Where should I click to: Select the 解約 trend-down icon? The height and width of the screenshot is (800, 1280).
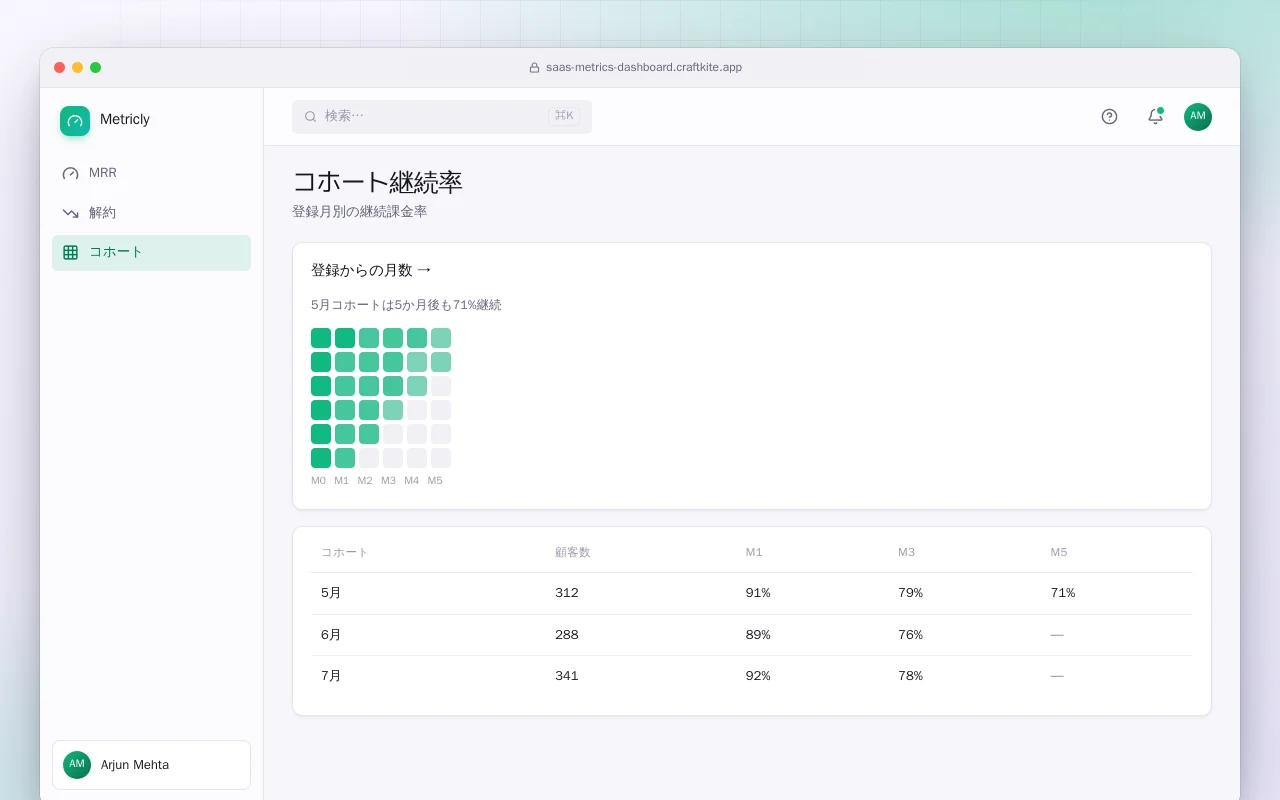pyautogui.click(x=70, y=213)
